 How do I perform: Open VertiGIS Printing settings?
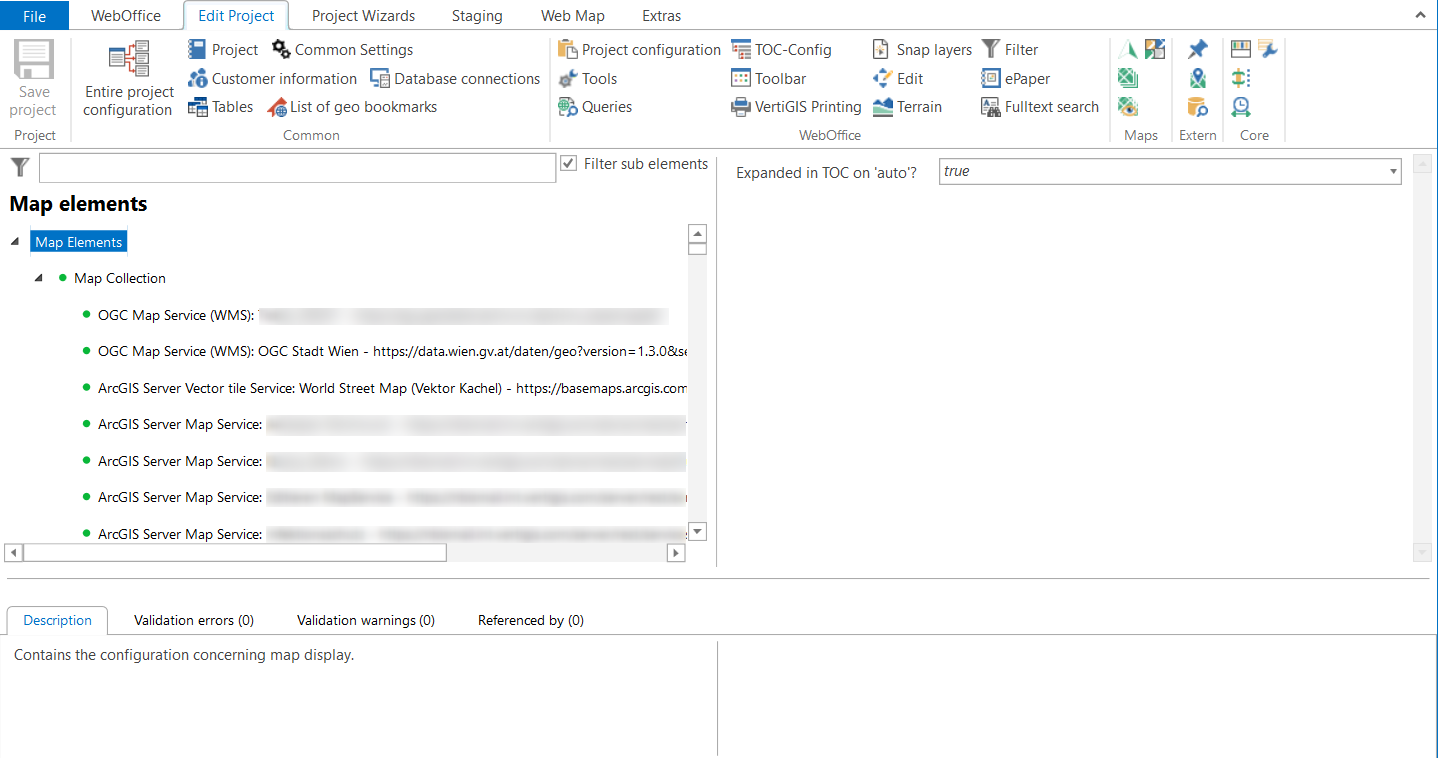806,106
